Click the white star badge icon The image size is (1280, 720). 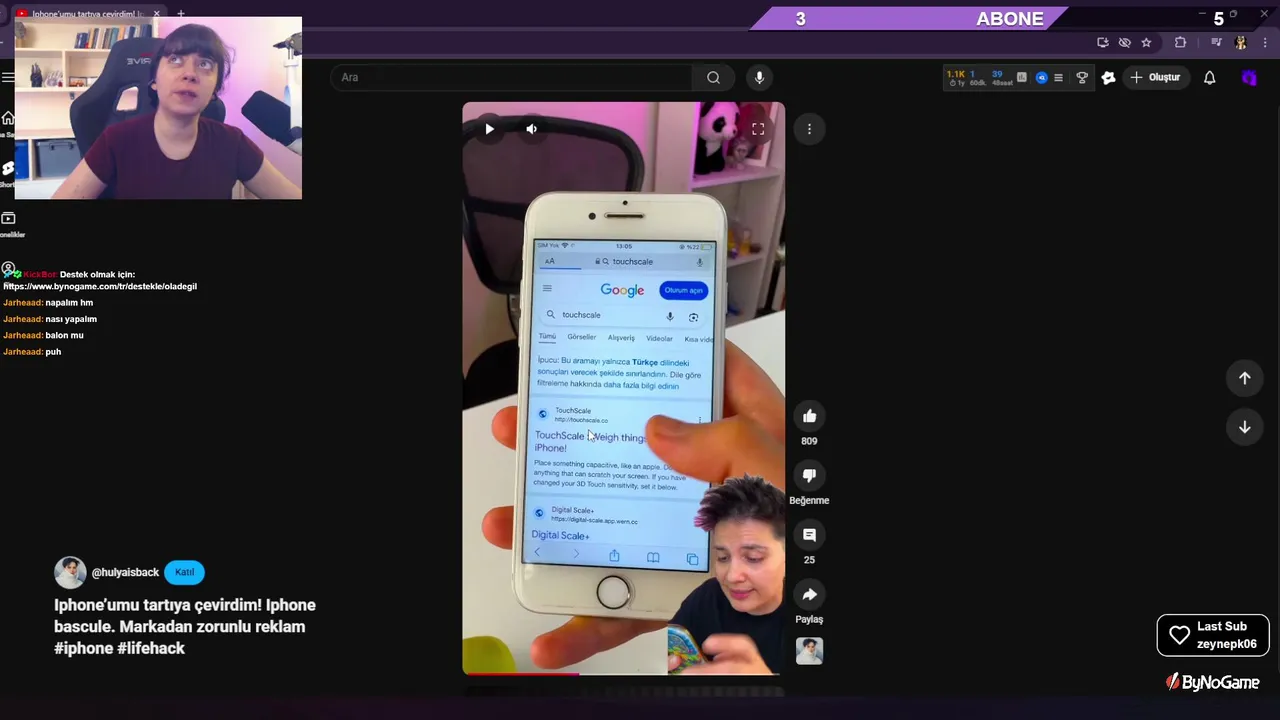(x=1108, y=77)
